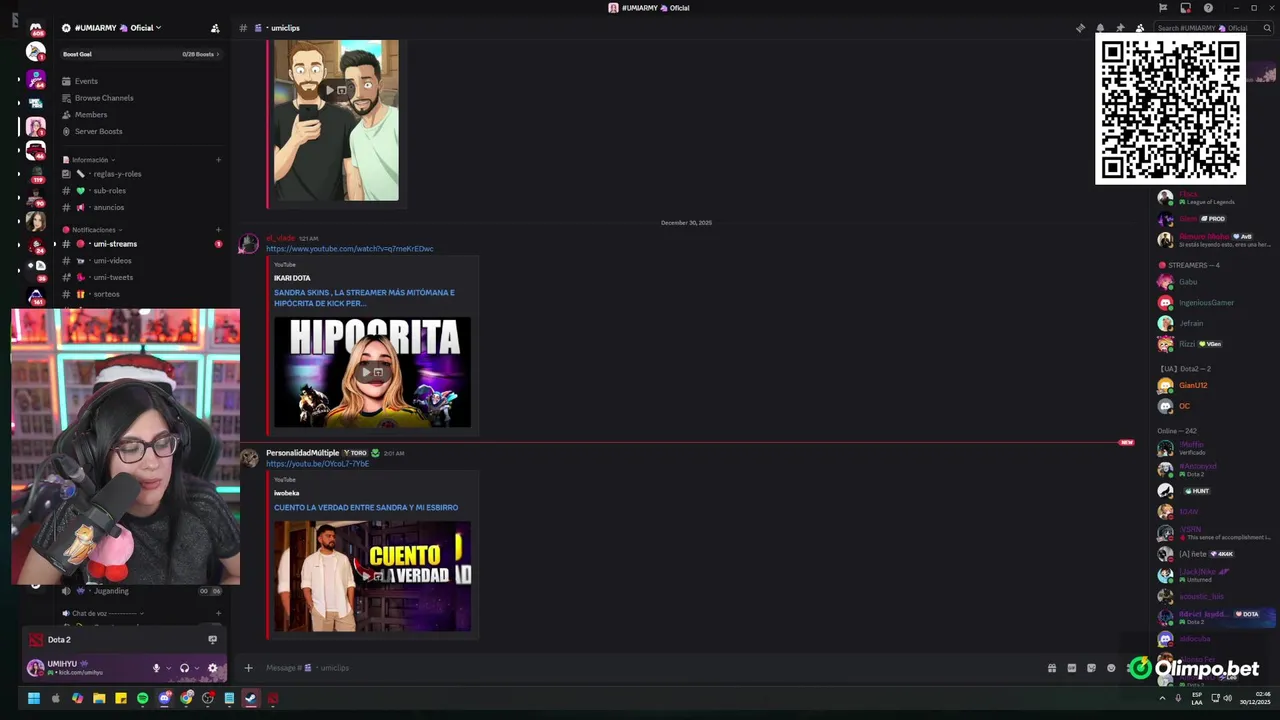Open the umi-streams channel
This screenshot has width=1280, height=720.
coord(115,244)
